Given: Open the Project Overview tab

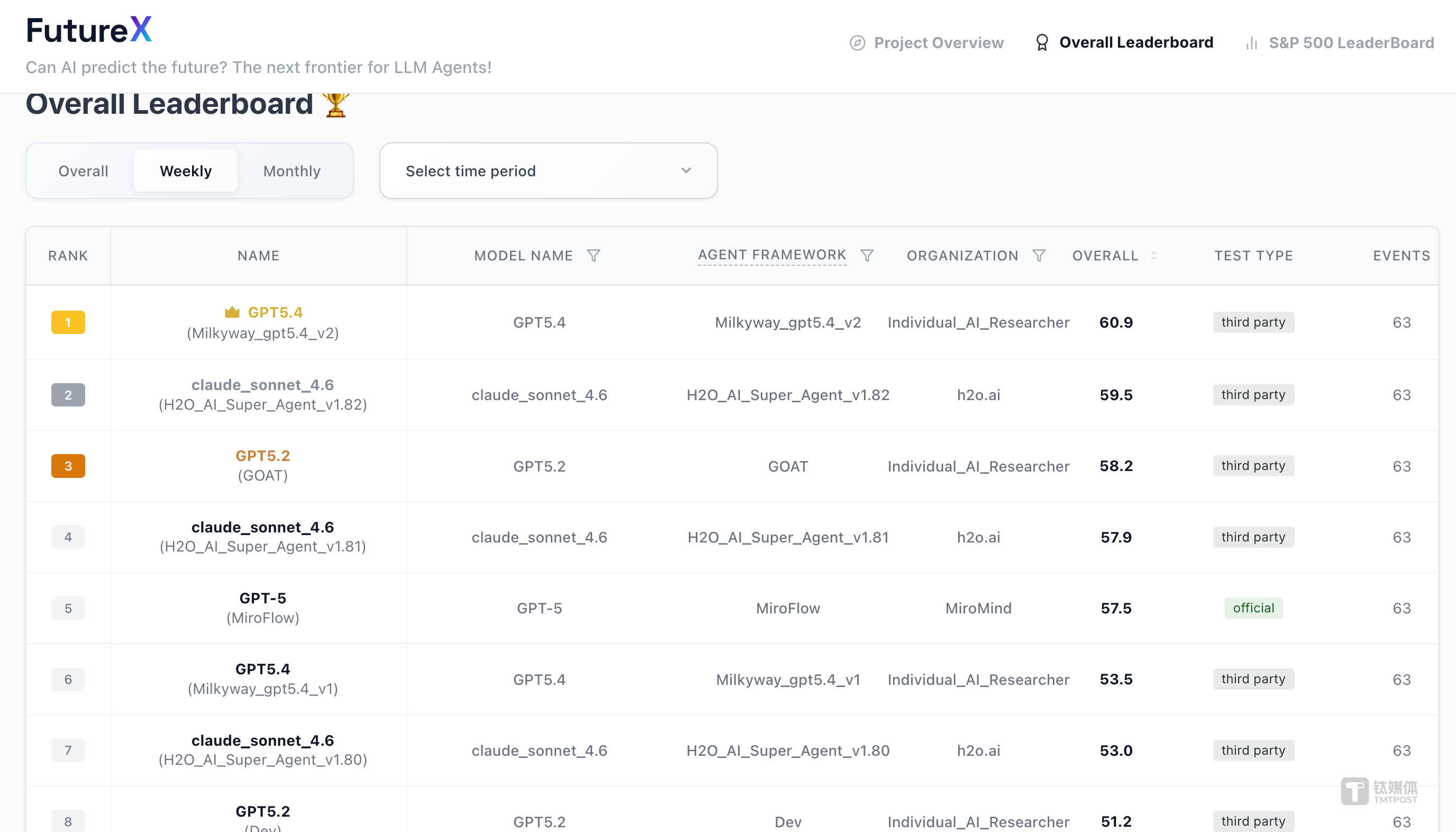Looking at the screenshot, I should pyautogui.click(x=938, y=43).
